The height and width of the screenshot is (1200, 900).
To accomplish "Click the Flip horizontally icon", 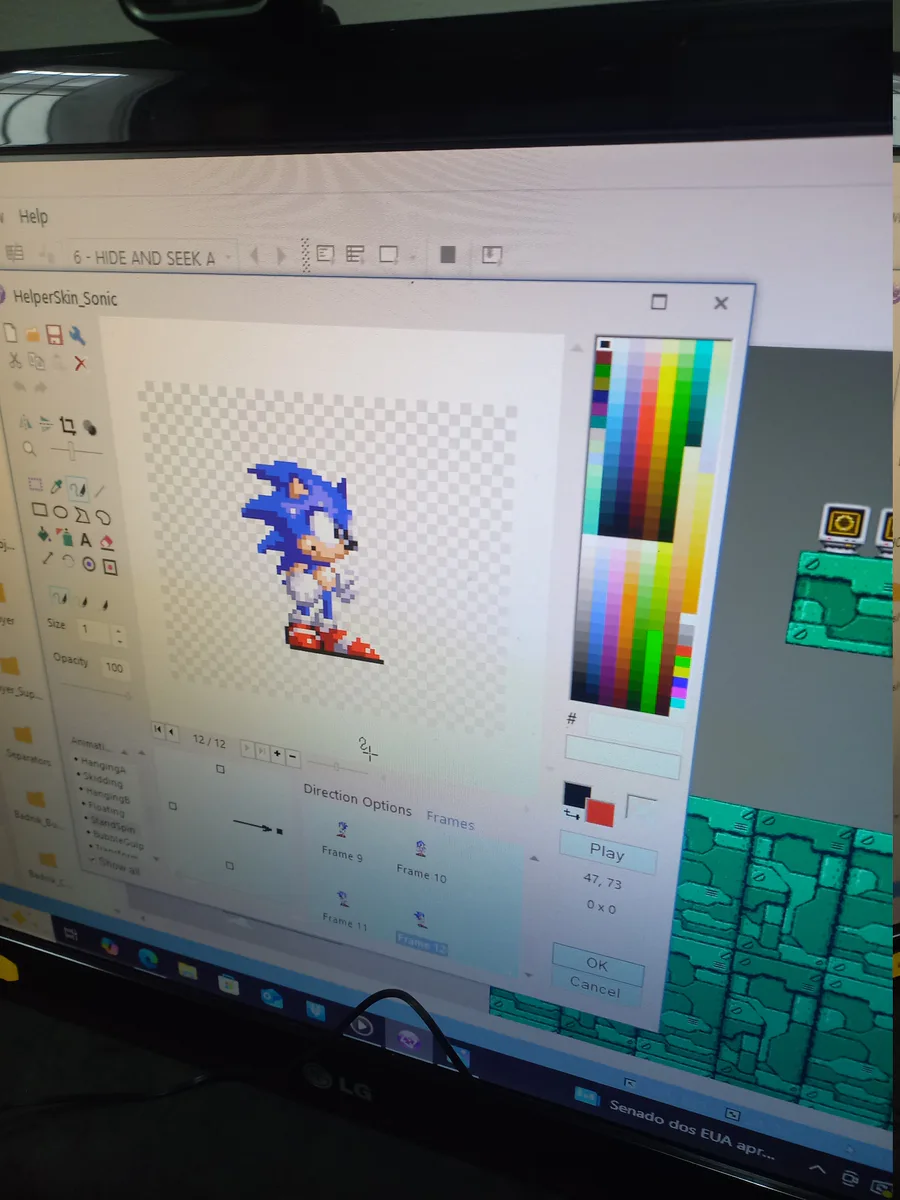I will click(x=26, y=423).
